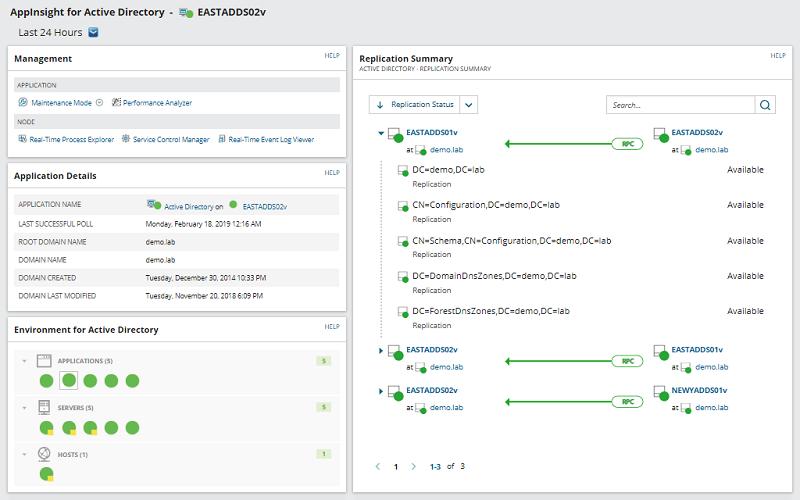Select DC=DomainDnsZones,DC=demo,DC=lab entry

click(x=494, y=276)
